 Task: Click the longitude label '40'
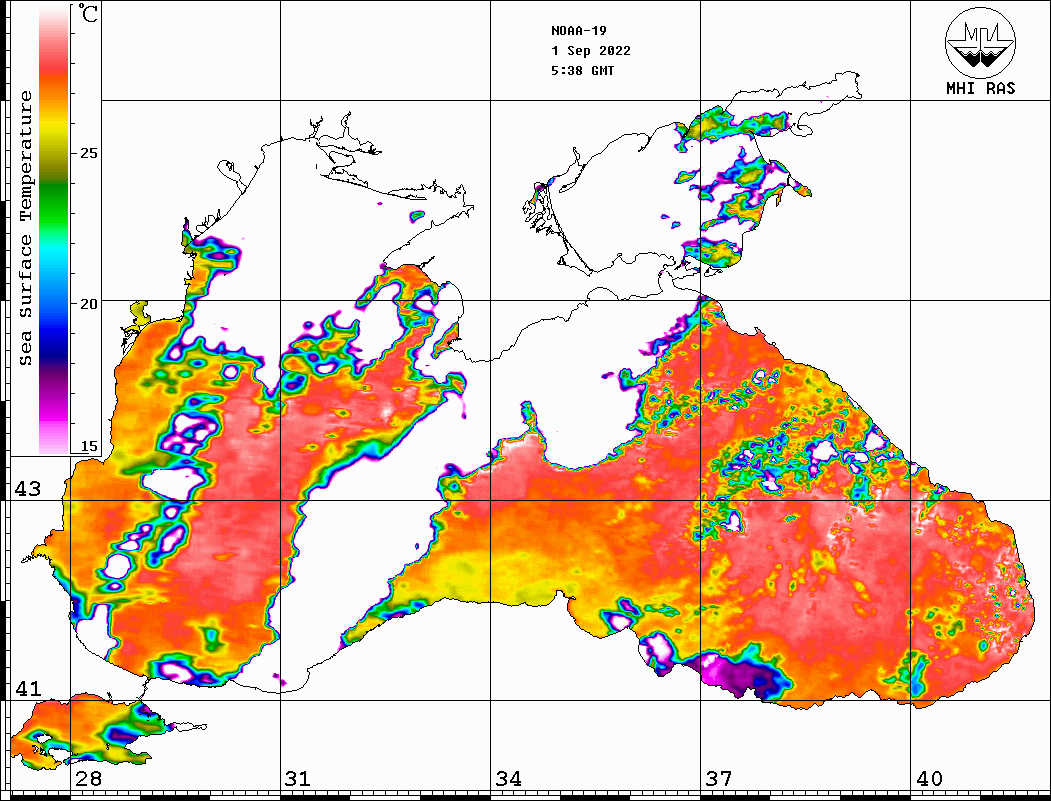pos(929,778)
